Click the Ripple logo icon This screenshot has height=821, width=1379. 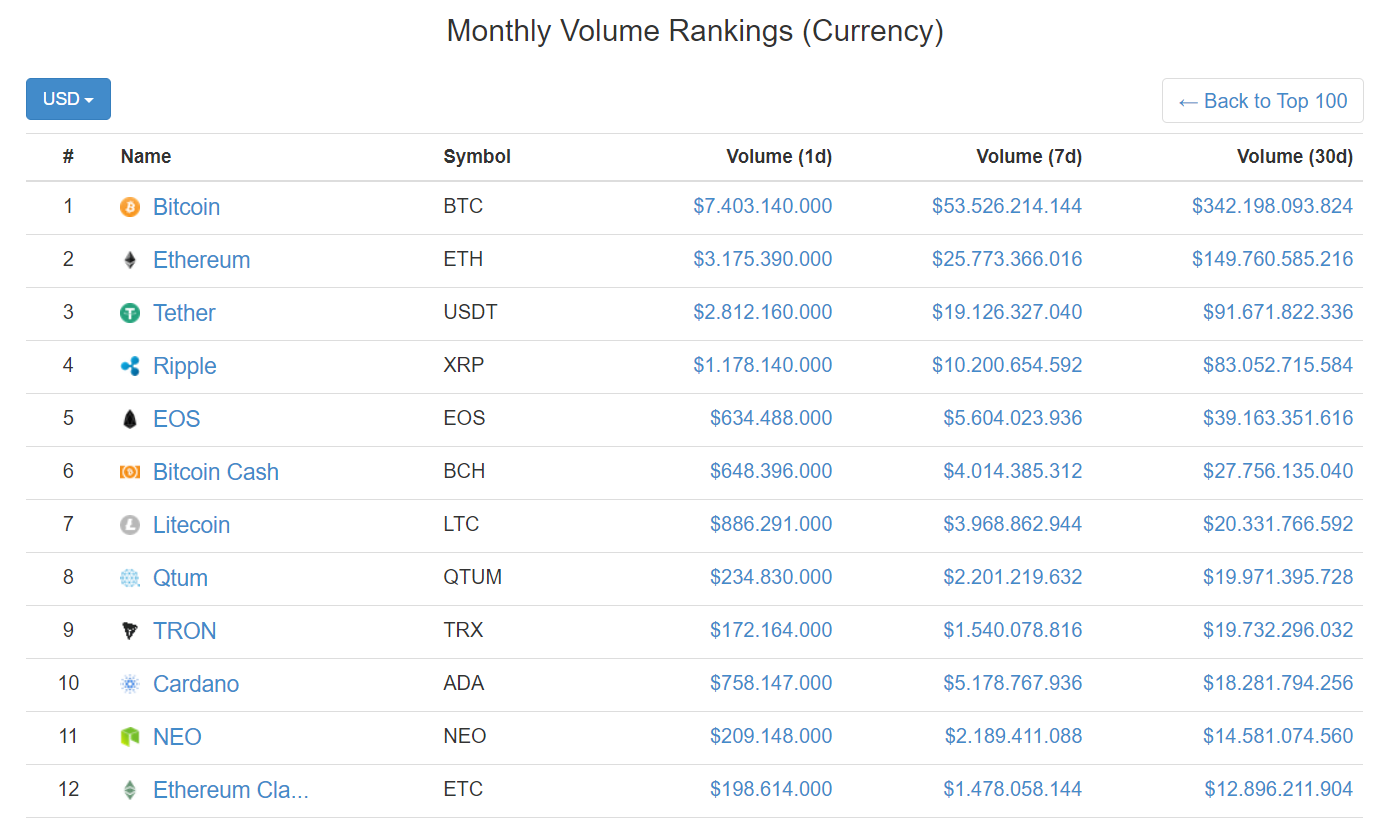coord(130,366)
